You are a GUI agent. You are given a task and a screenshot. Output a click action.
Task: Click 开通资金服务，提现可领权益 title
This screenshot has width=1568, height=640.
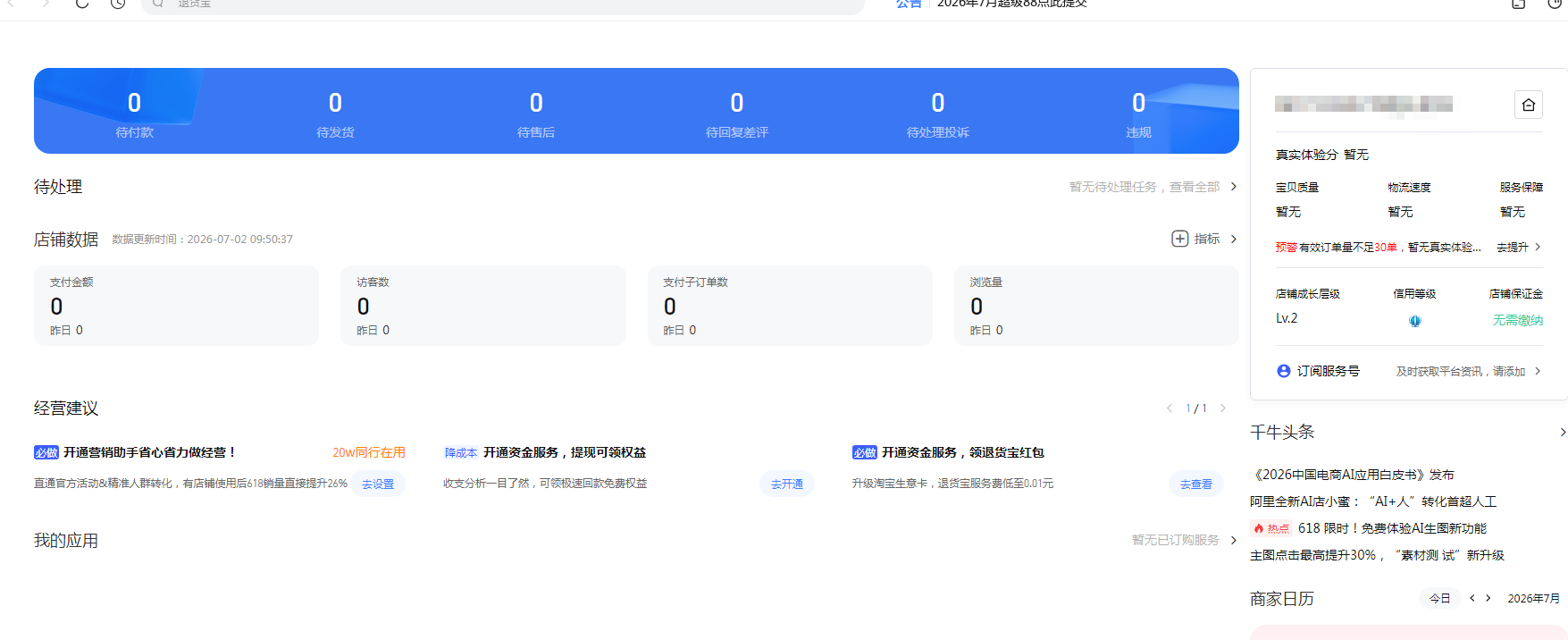coord(565,452)
